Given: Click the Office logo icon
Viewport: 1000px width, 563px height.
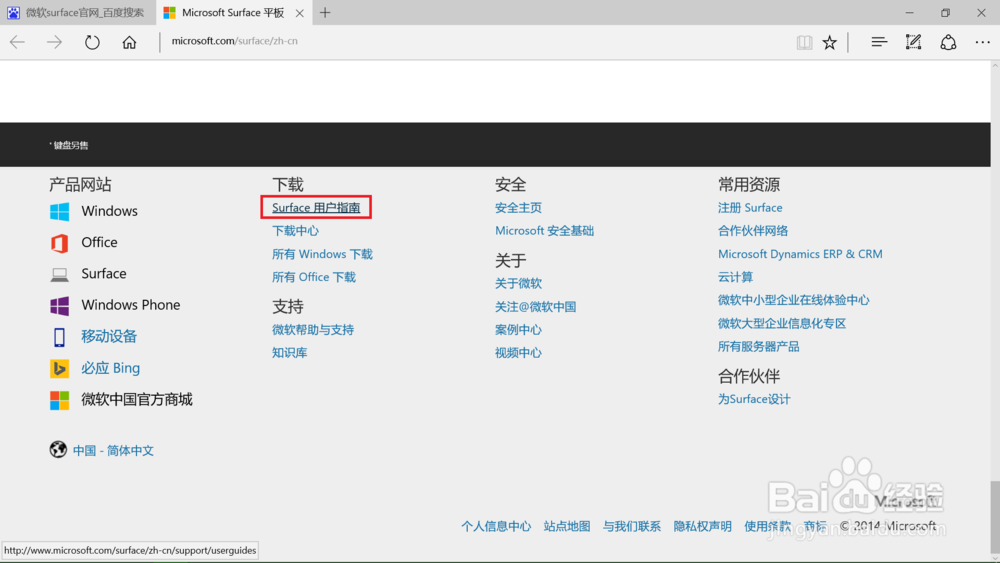Looking at the screenshot, I should 59,243.
